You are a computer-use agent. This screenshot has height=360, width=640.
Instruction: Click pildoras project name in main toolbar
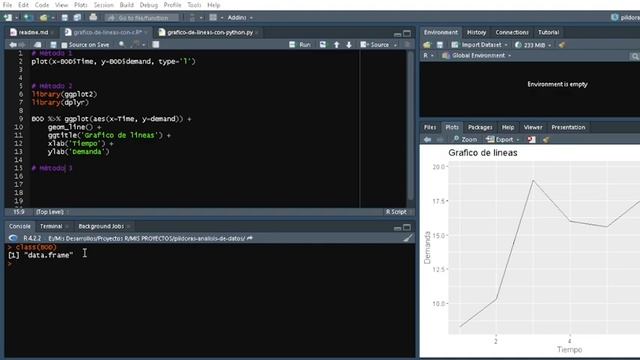[626, 18]
